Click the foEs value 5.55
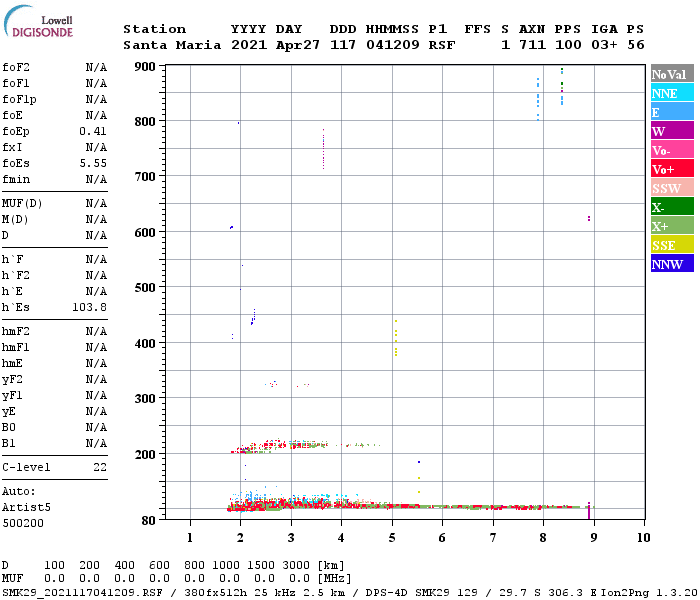This screenshot has height=600, width=700. click(x=93, y=163)
